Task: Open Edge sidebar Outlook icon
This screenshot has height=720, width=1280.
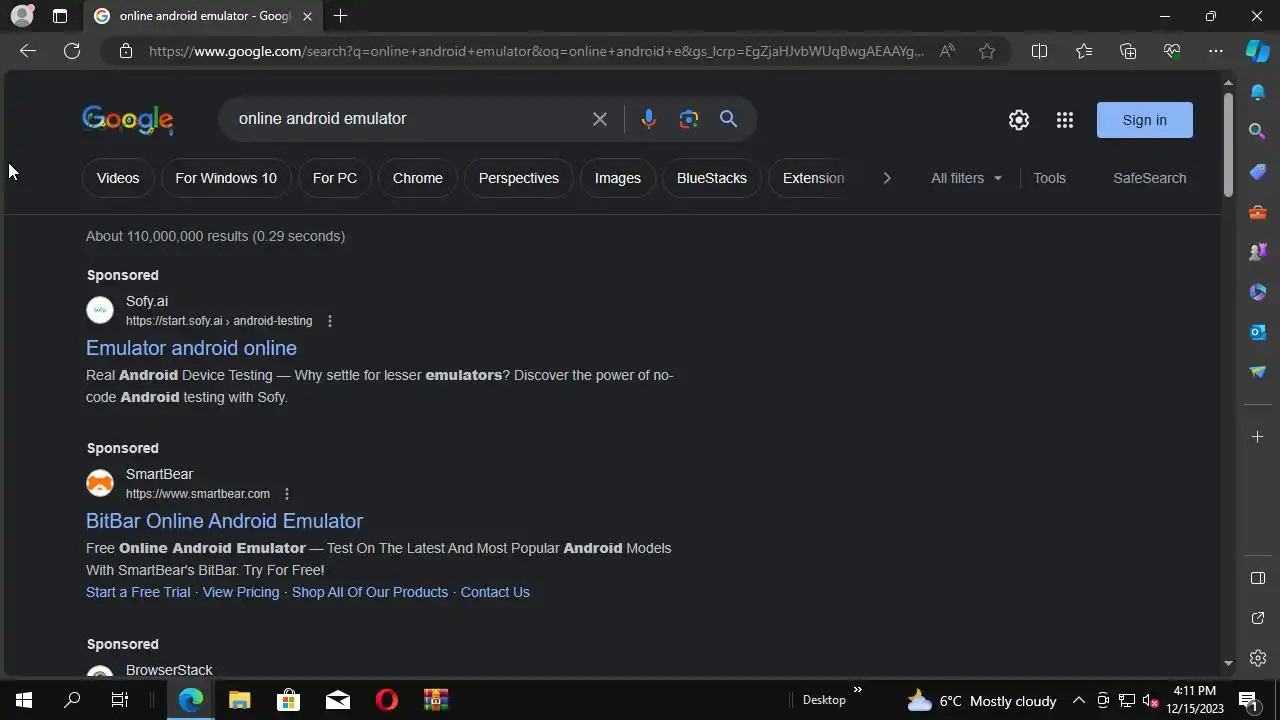Action: point(1258,332)
